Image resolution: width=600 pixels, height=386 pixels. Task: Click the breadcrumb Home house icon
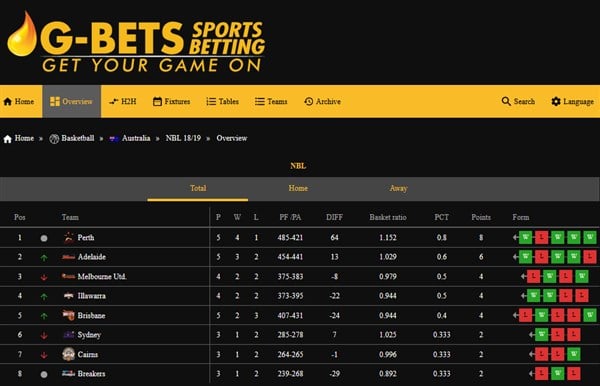[8, 138]
